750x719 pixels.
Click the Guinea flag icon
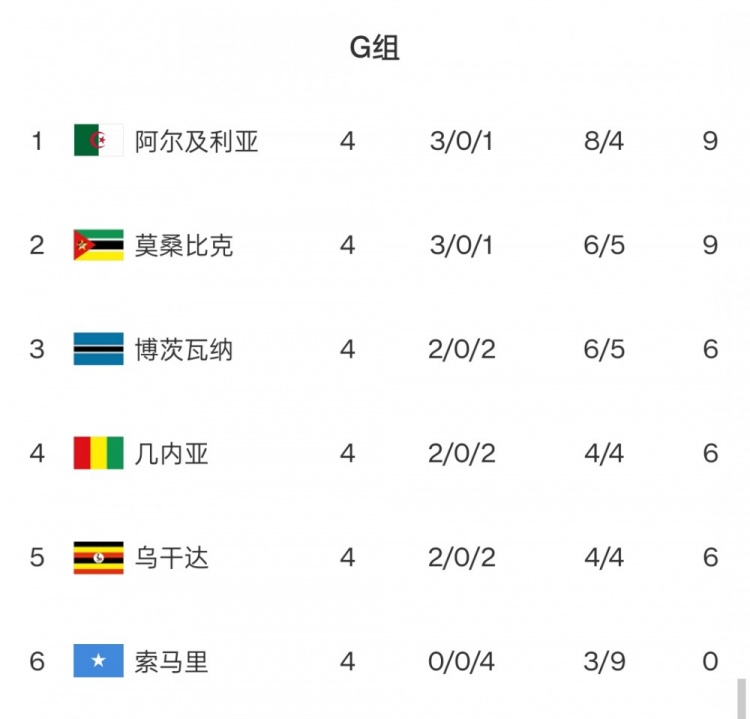[98, 453]
